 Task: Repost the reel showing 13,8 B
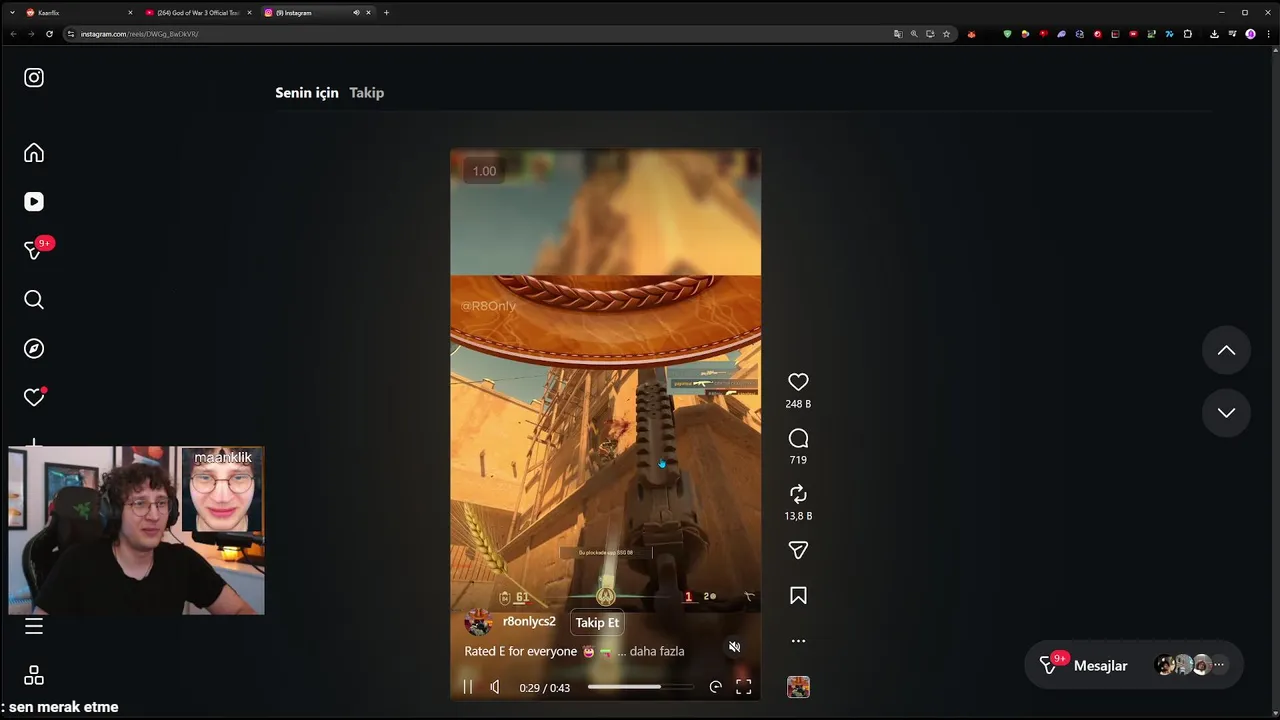(798, 494)
